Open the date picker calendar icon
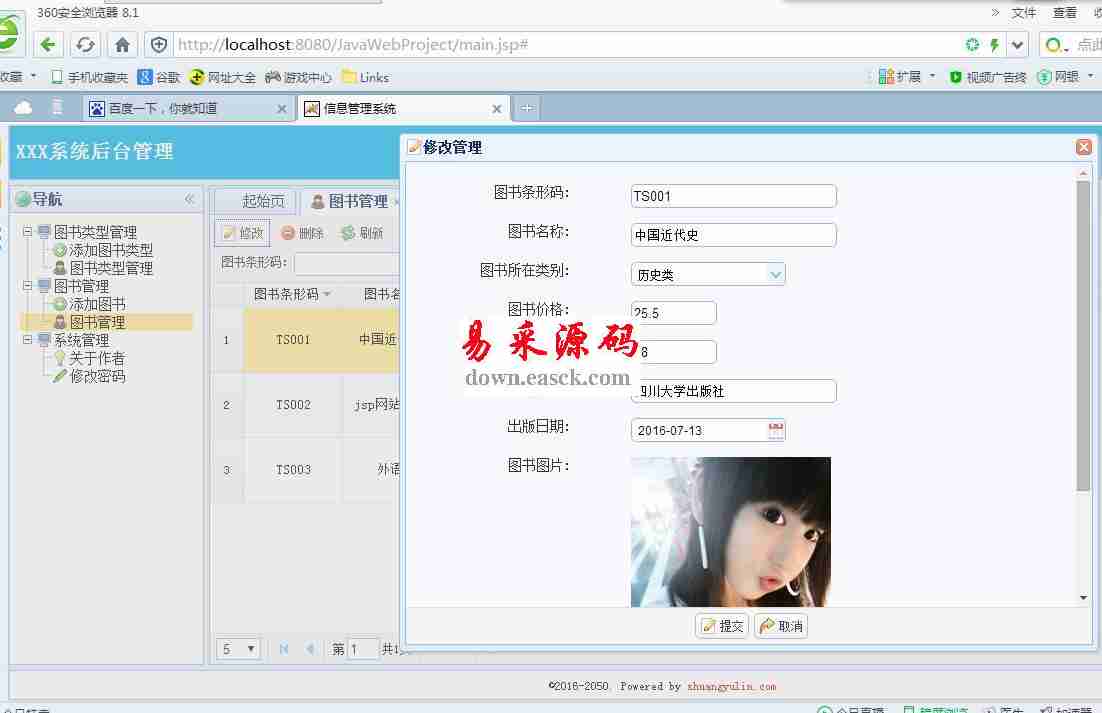The image size is (1102, 713). click(x=776, y=430)
